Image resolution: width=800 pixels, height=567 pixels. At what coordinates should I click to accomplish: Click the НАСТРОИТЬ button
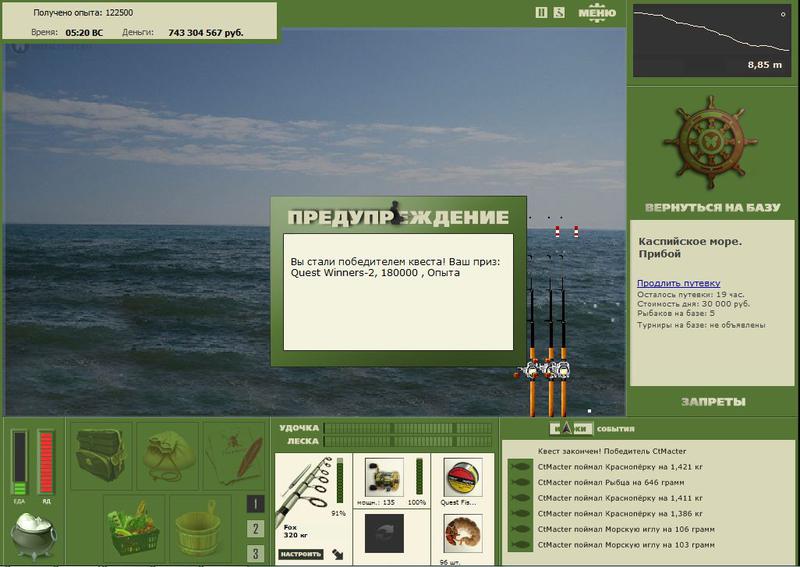click(301, 554)
